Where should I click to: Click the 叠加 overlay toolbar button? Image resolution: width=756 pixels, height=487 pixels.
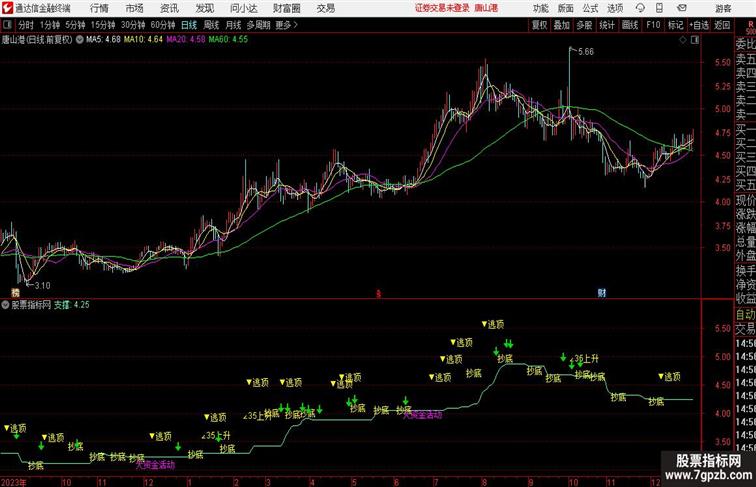click(562, 25)
